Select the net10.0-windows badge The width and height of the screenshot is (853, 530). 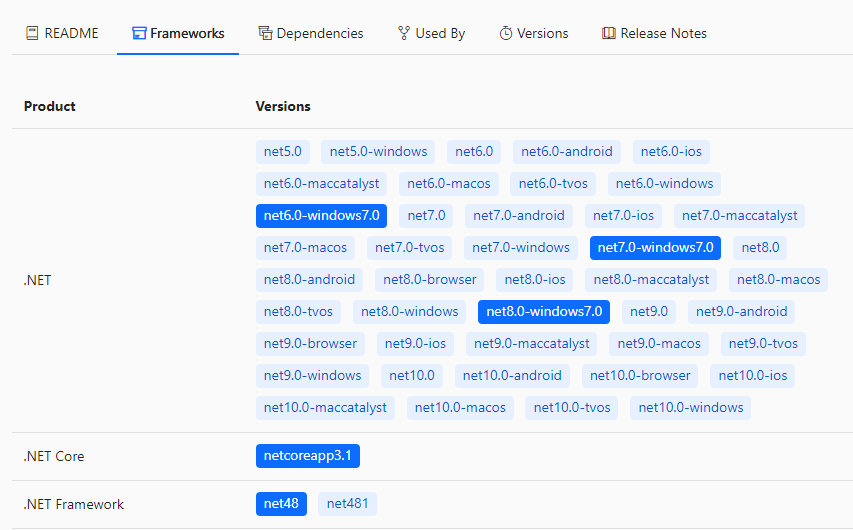(690, 407)
